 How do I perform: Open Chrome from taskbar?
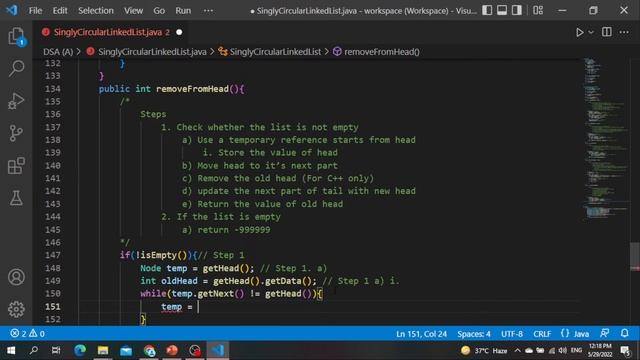point(149,350)
